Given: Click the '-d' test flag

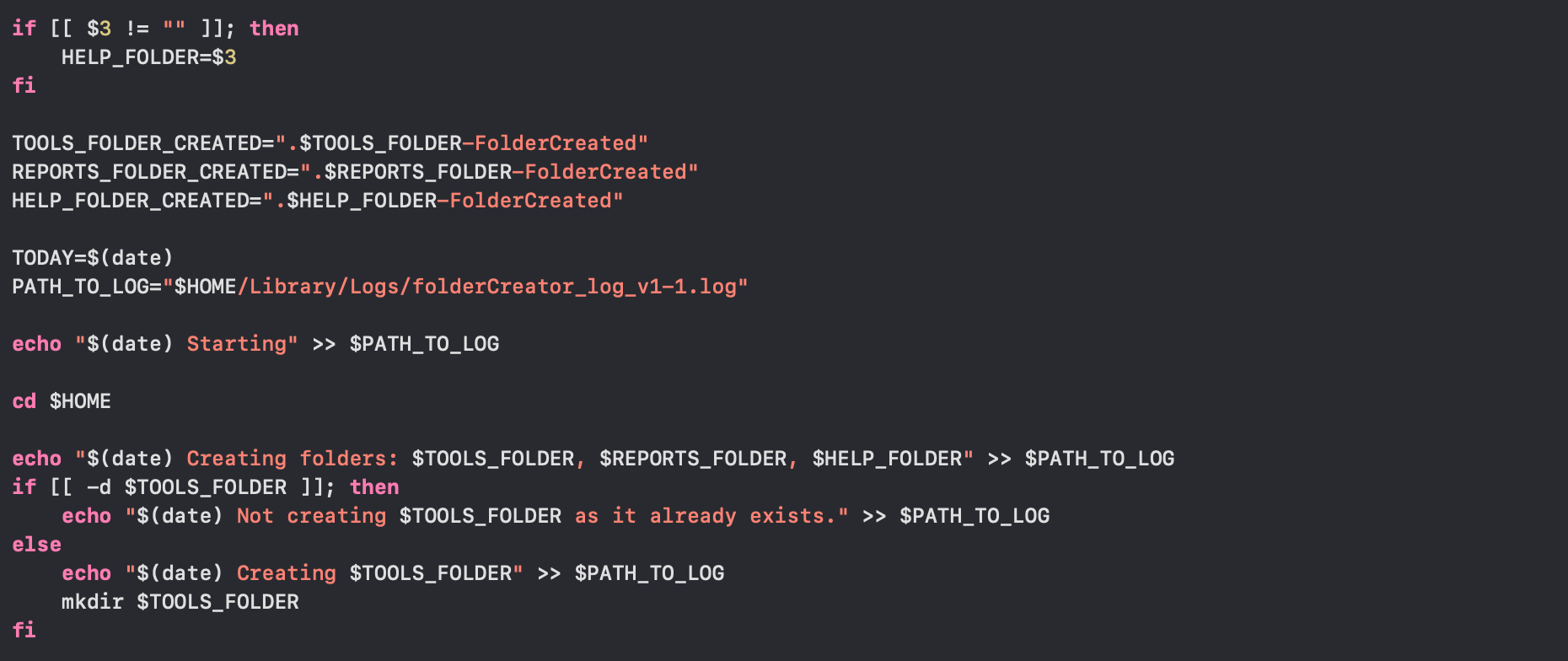Looking at the screenshot, I should coord(99,487).
